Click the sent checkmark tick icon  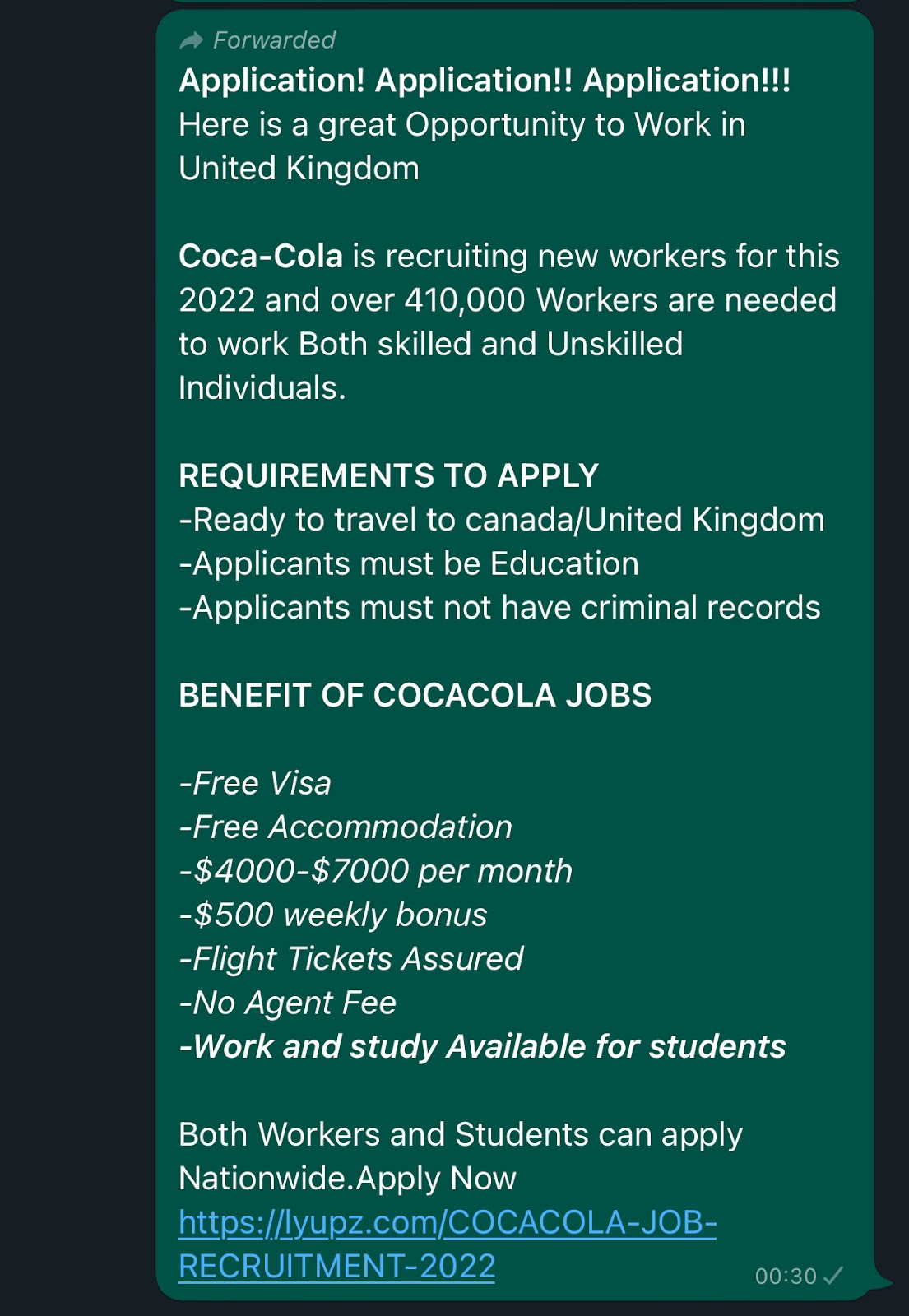(833, 1275)
